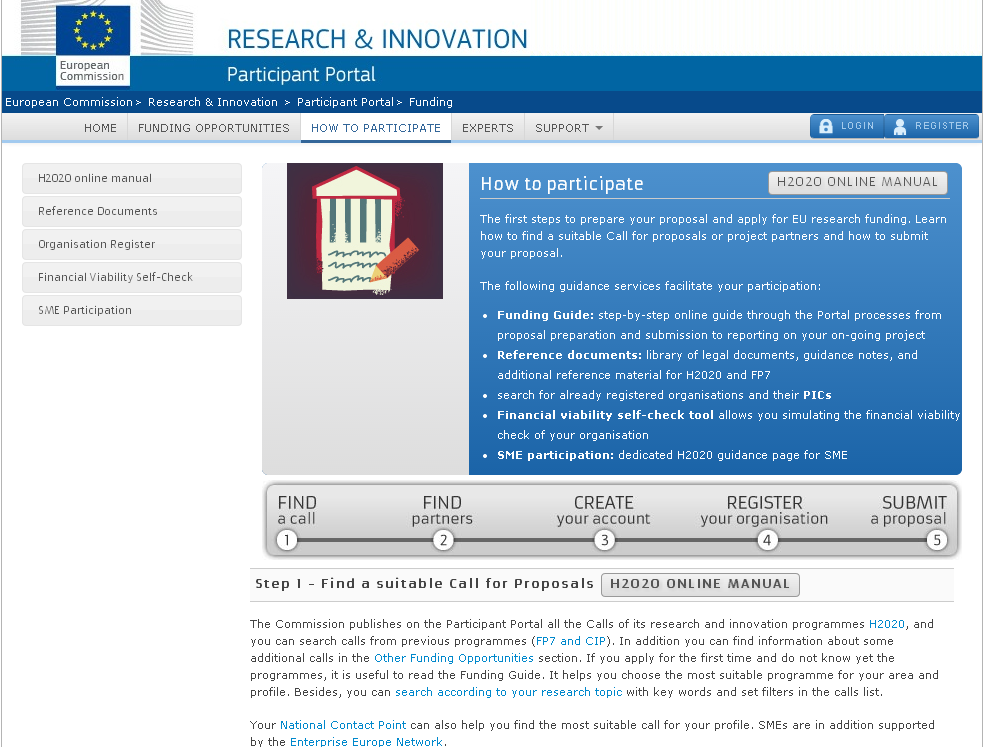988x747 pixels.
Task: Open H2020 online manual in sidebar
Action: pyautogui.click(x=132, y=178)
